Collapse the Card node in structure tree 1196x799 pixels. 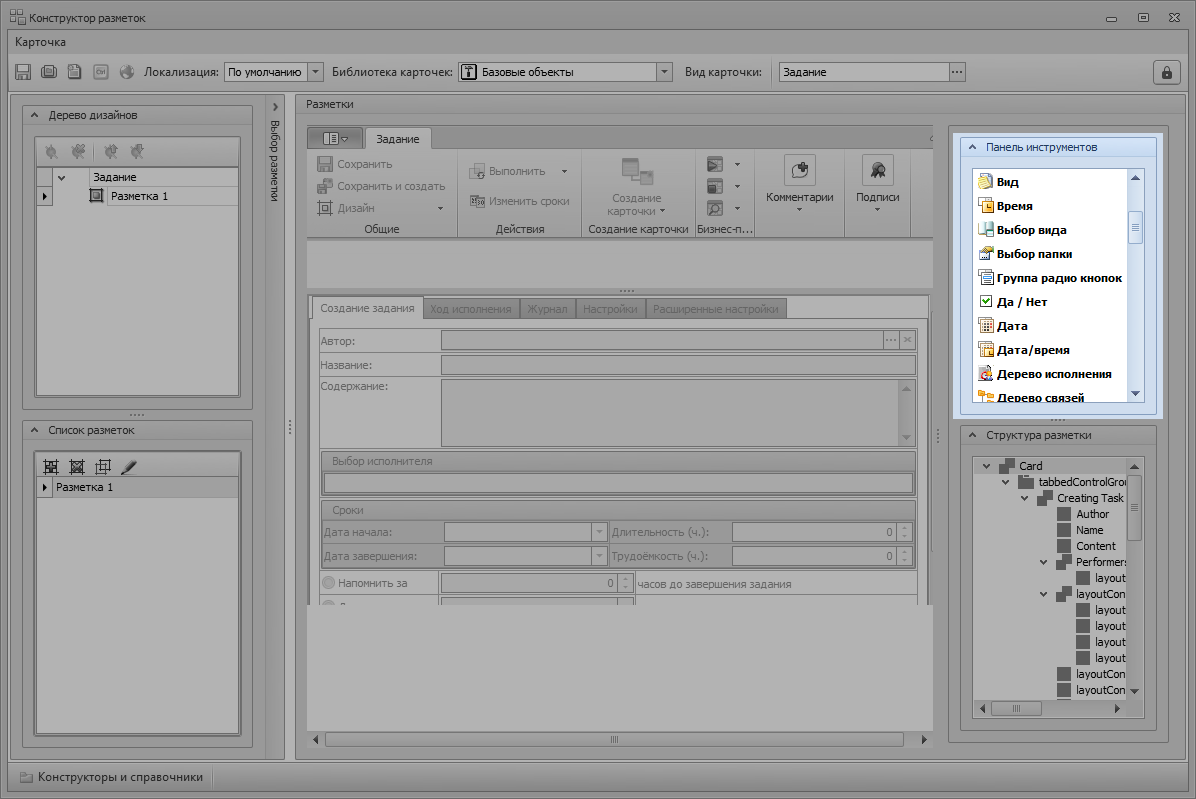[986, 466]
